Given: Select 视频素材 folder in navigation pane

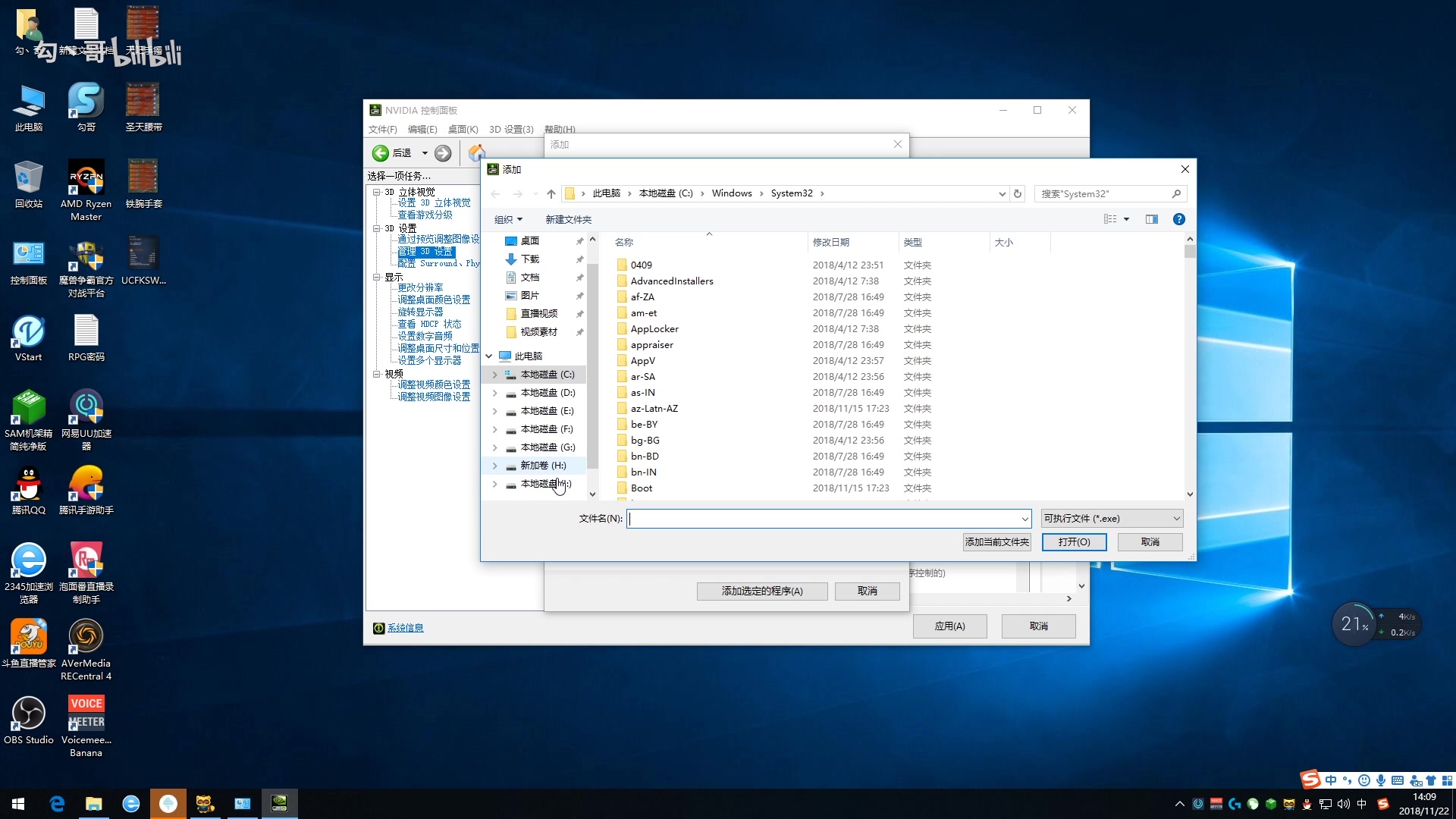Looking at the screenshot, I should [538, 332].
